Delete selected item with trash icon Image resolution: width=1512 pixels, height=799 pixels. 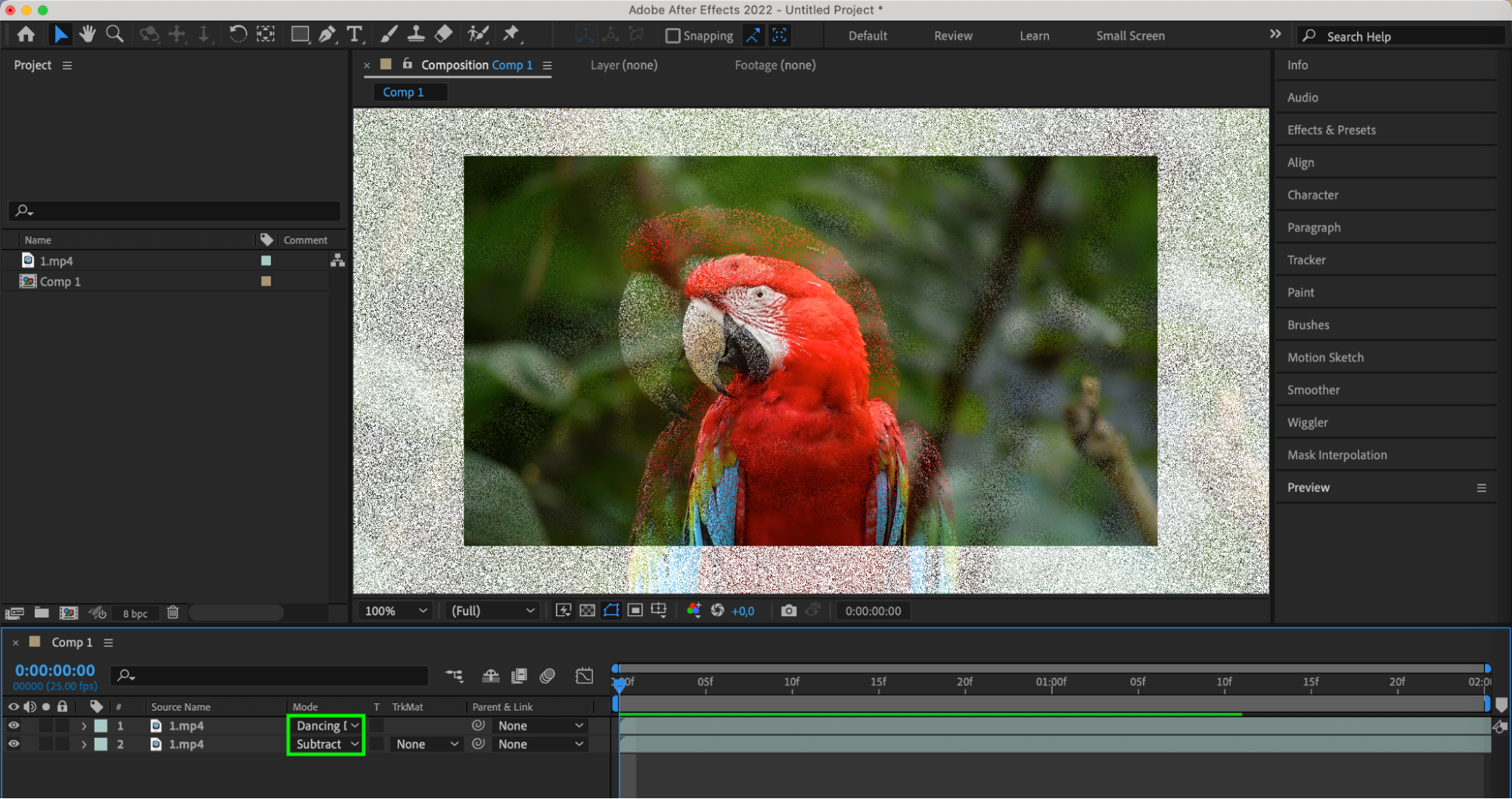click(x=172, y=612)
